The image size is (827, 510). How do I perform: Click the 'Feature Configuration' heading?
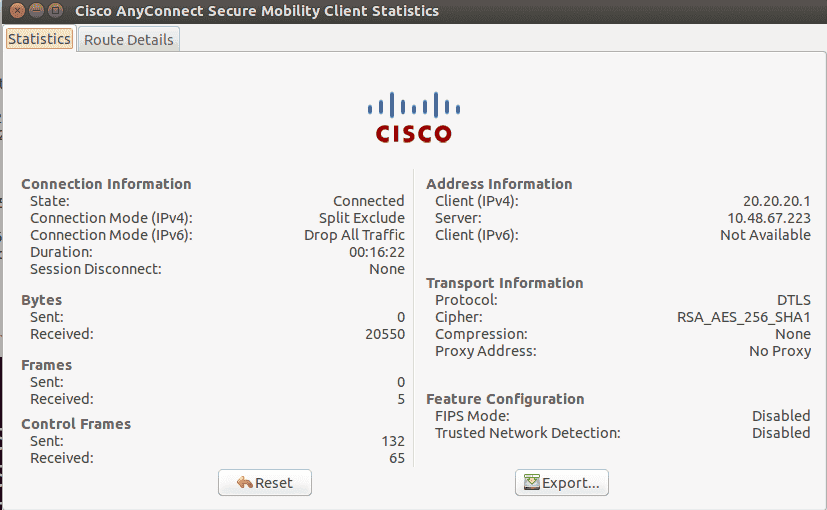coord(505,399)
